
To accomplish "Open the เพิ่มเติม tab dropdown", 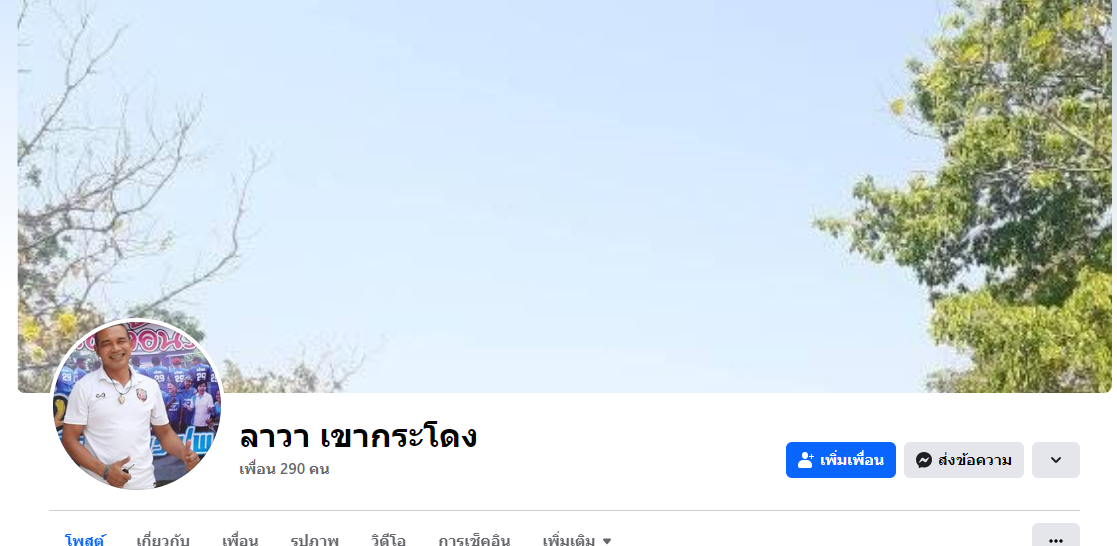I will (577, 540).
